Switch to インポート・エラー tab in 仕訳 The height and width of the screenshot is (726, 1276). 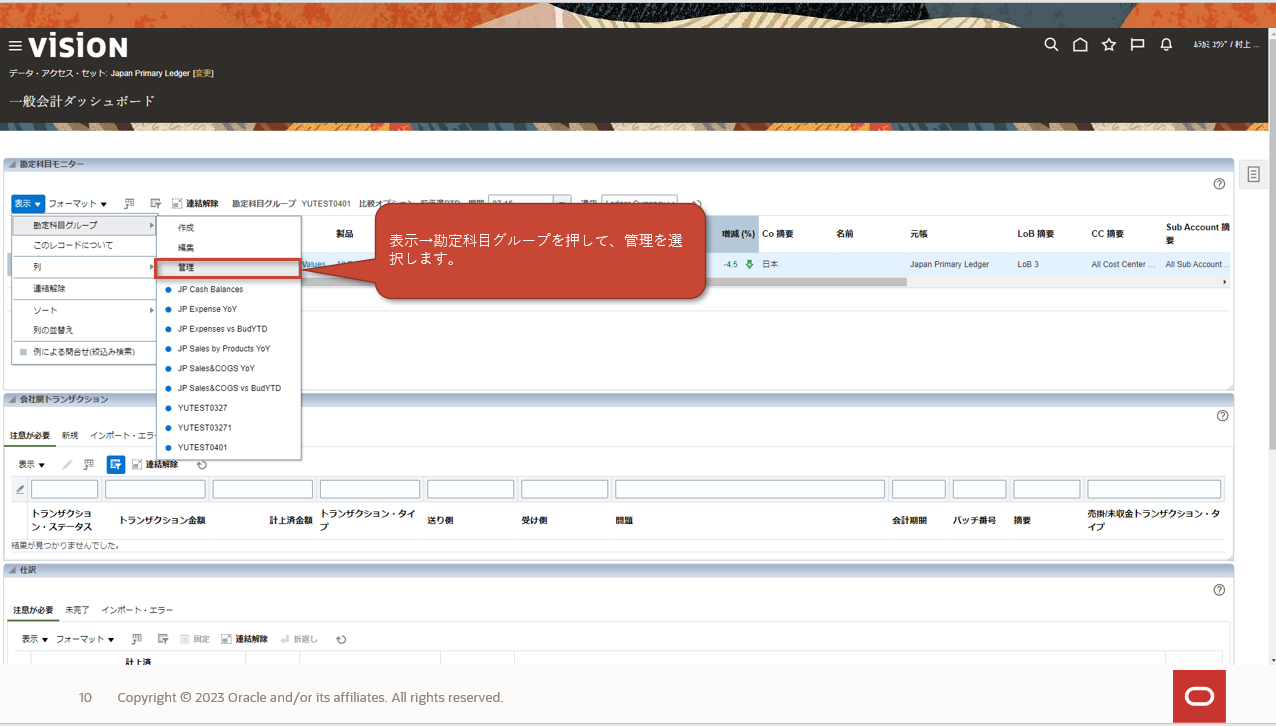[x=137, y=610]
